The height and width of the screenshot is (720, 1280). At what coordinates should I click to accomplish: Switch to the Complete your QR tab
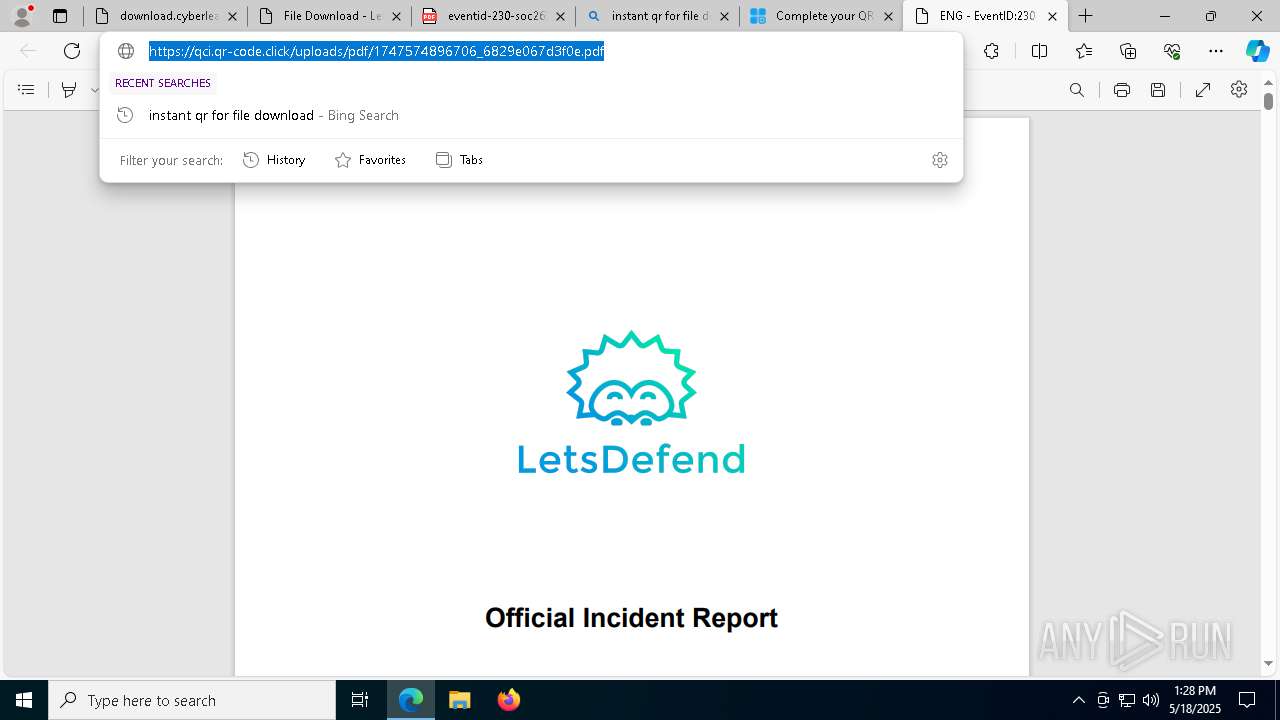point(820,16)
